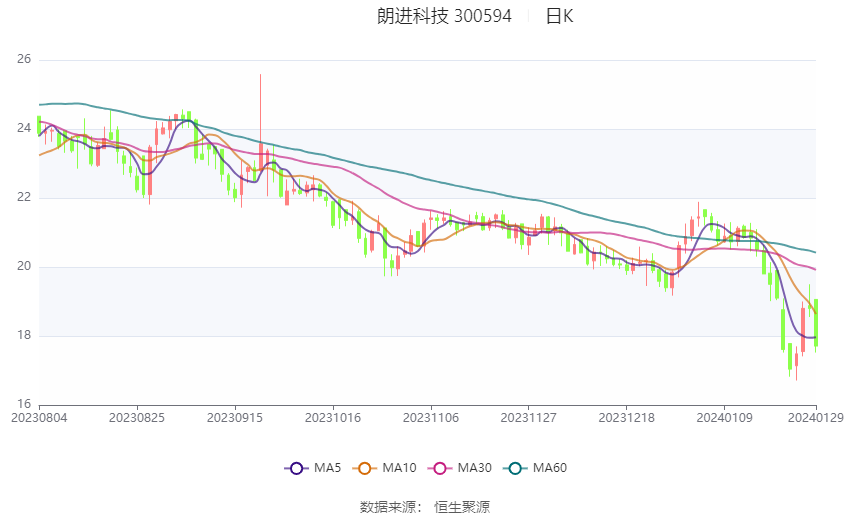The height and width of the screenshot is (517, 850).
Task: Toggle the MA10 legend series
Action: [384, 468]
